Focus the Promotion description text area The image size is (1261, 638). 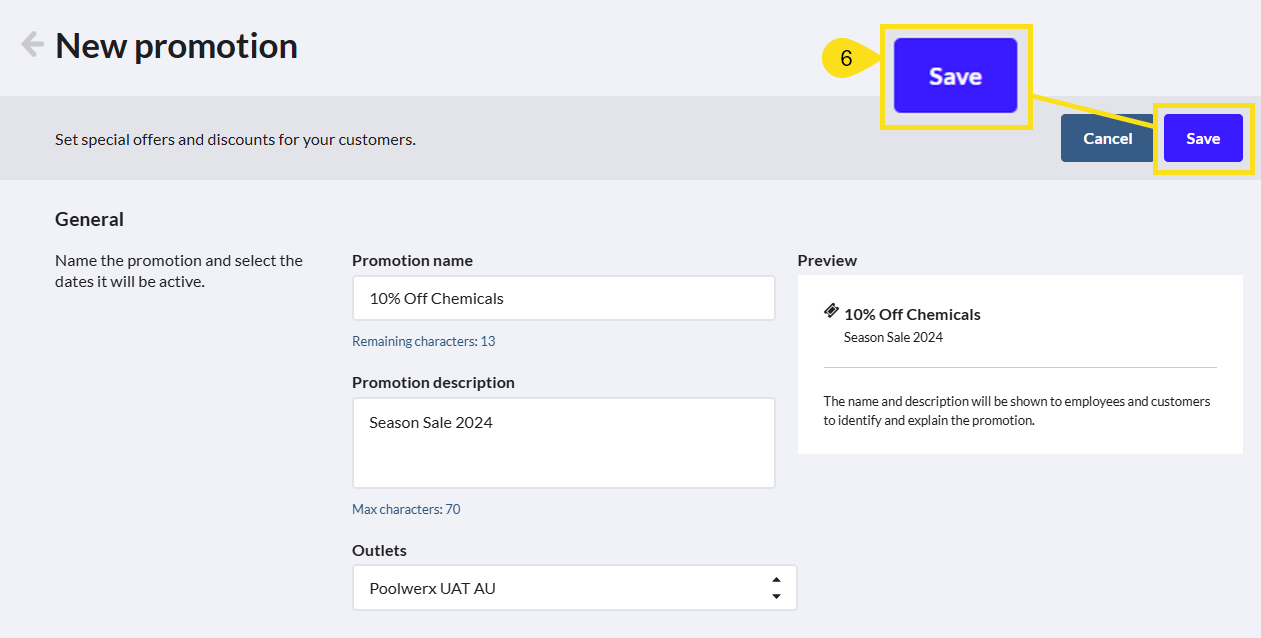563,443
